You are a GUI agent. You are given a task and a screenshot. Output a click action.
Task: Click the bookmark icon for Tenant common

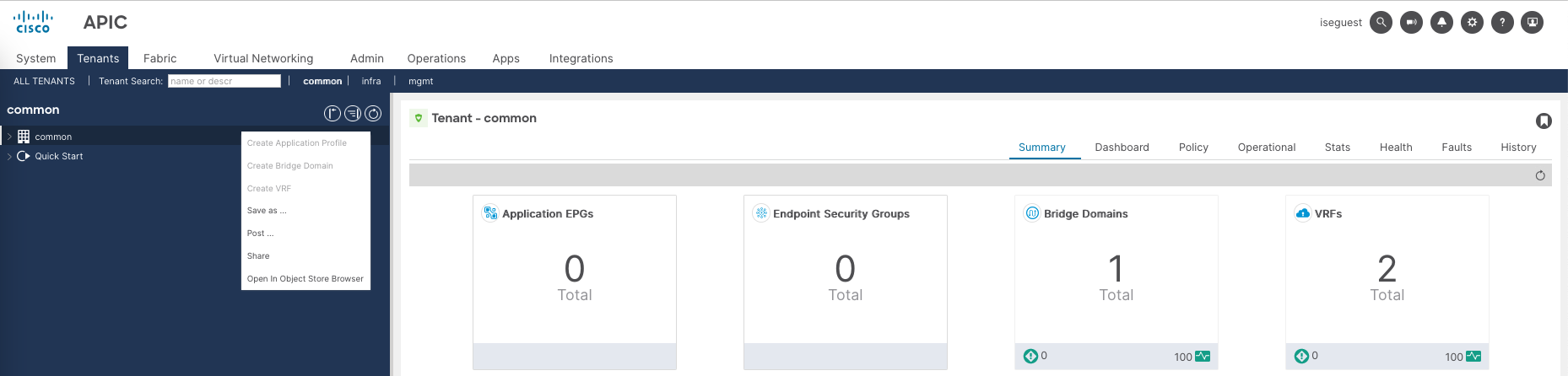coord(1544,121)
